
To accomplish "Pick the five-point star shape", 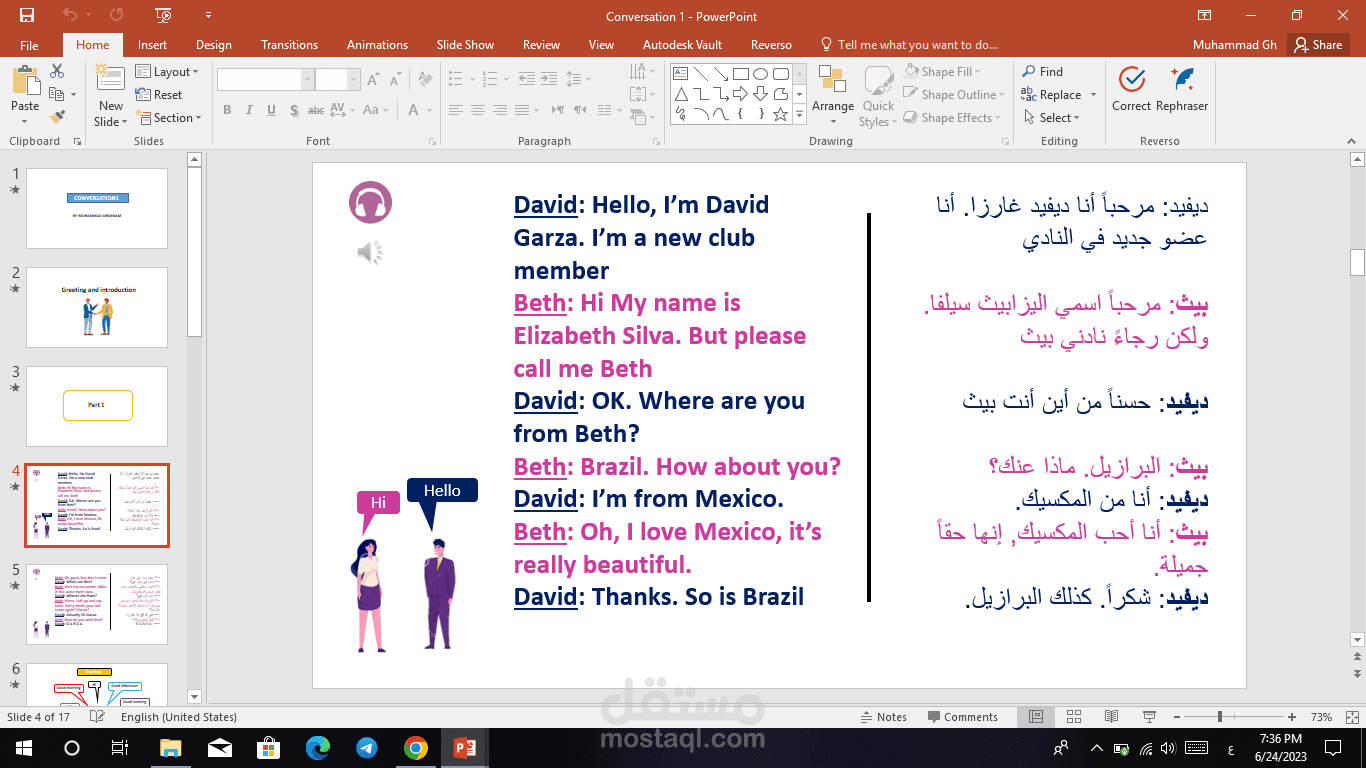I will point(781,114).
